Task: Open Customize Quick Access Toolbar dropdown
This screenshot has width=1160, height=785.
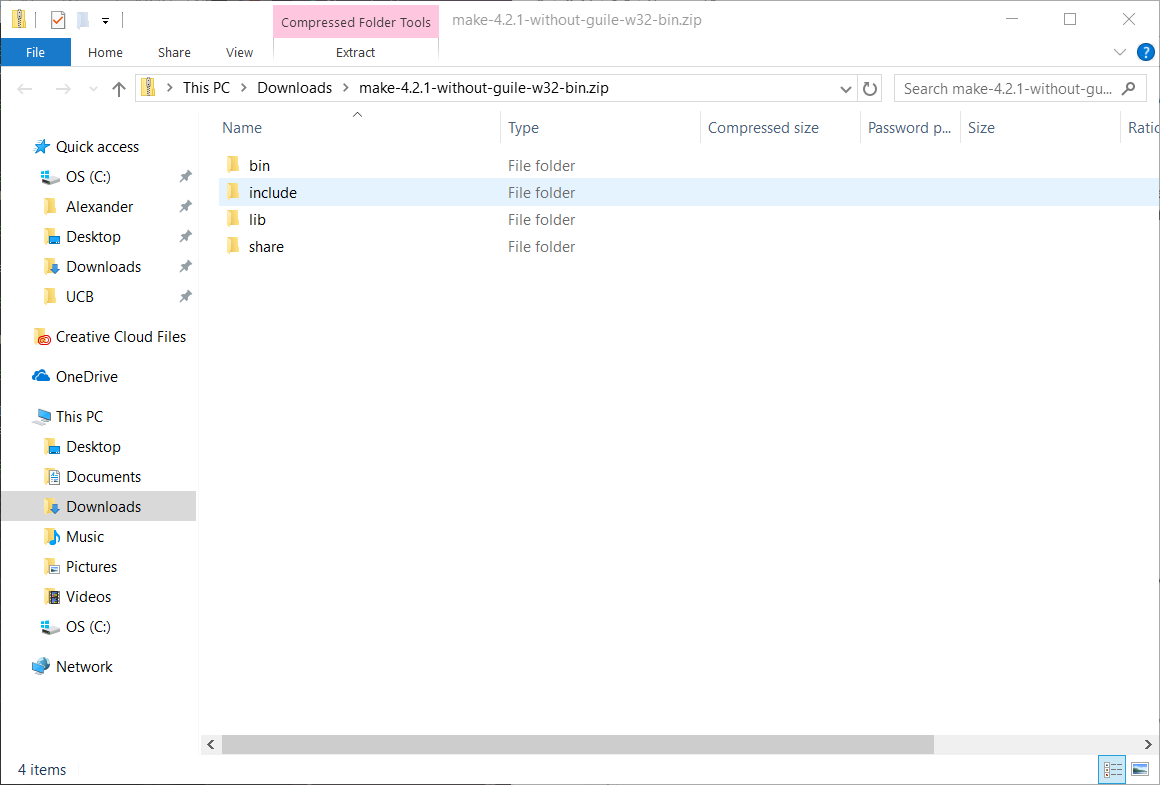Action: pos(105,21)
